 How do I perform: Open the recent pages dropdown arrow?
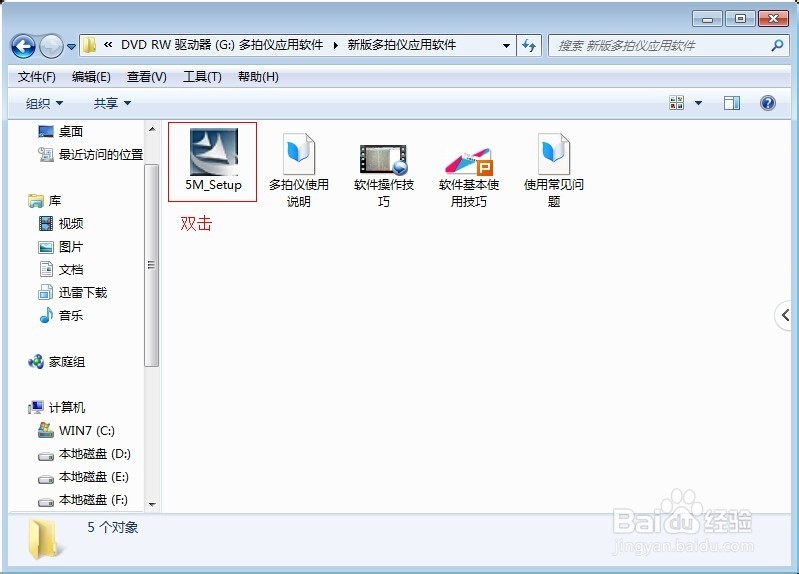point(71,46)
